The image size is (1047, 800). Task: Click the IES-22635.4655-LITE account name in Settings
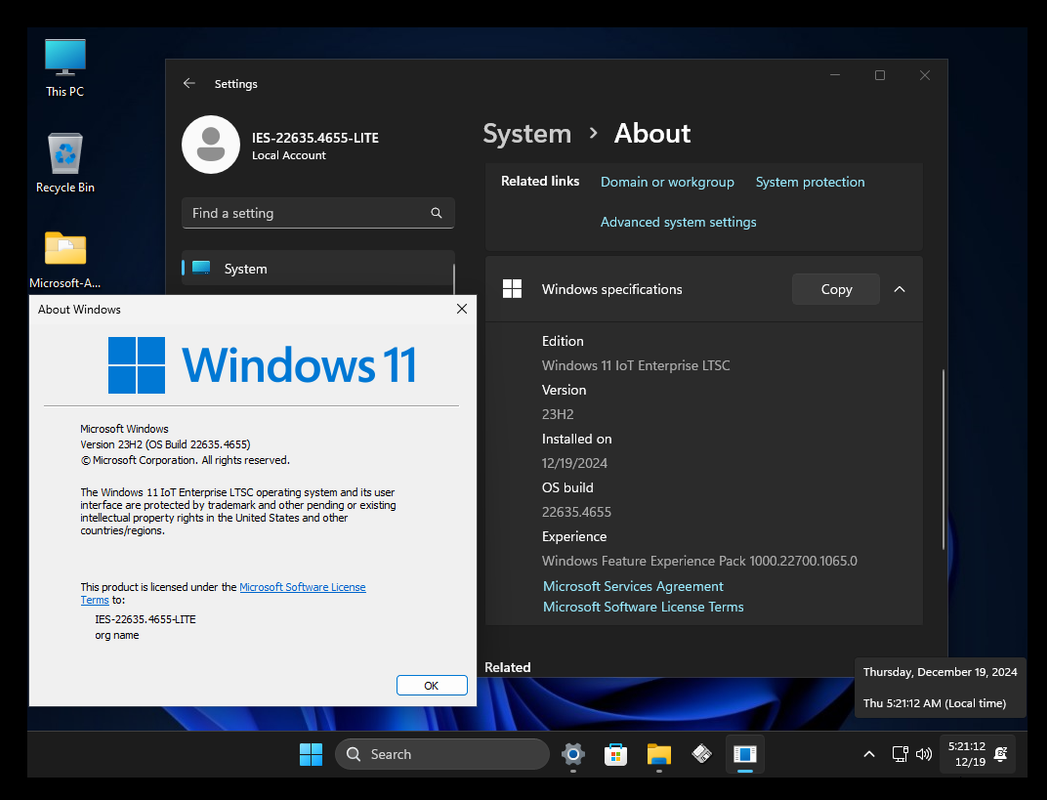(x=315, y=138)
